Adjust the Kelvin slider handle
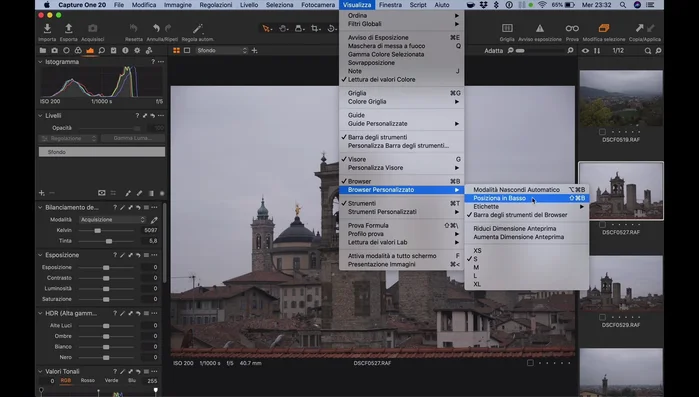Image resolution: width=699 pixels, height=397 pixels. (97, 230)
